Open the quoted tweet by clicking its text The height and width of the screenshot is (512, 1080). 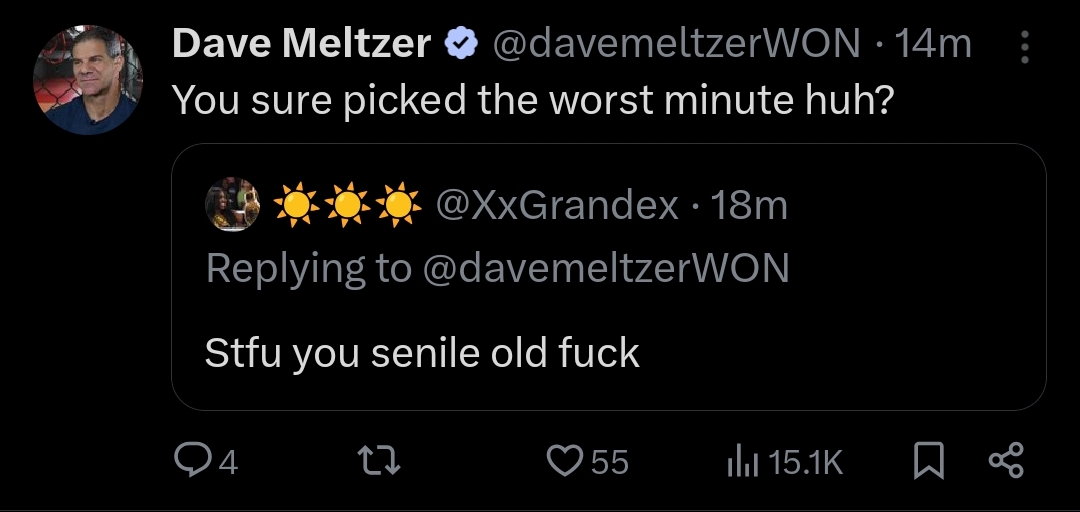[x=422, y=353]
